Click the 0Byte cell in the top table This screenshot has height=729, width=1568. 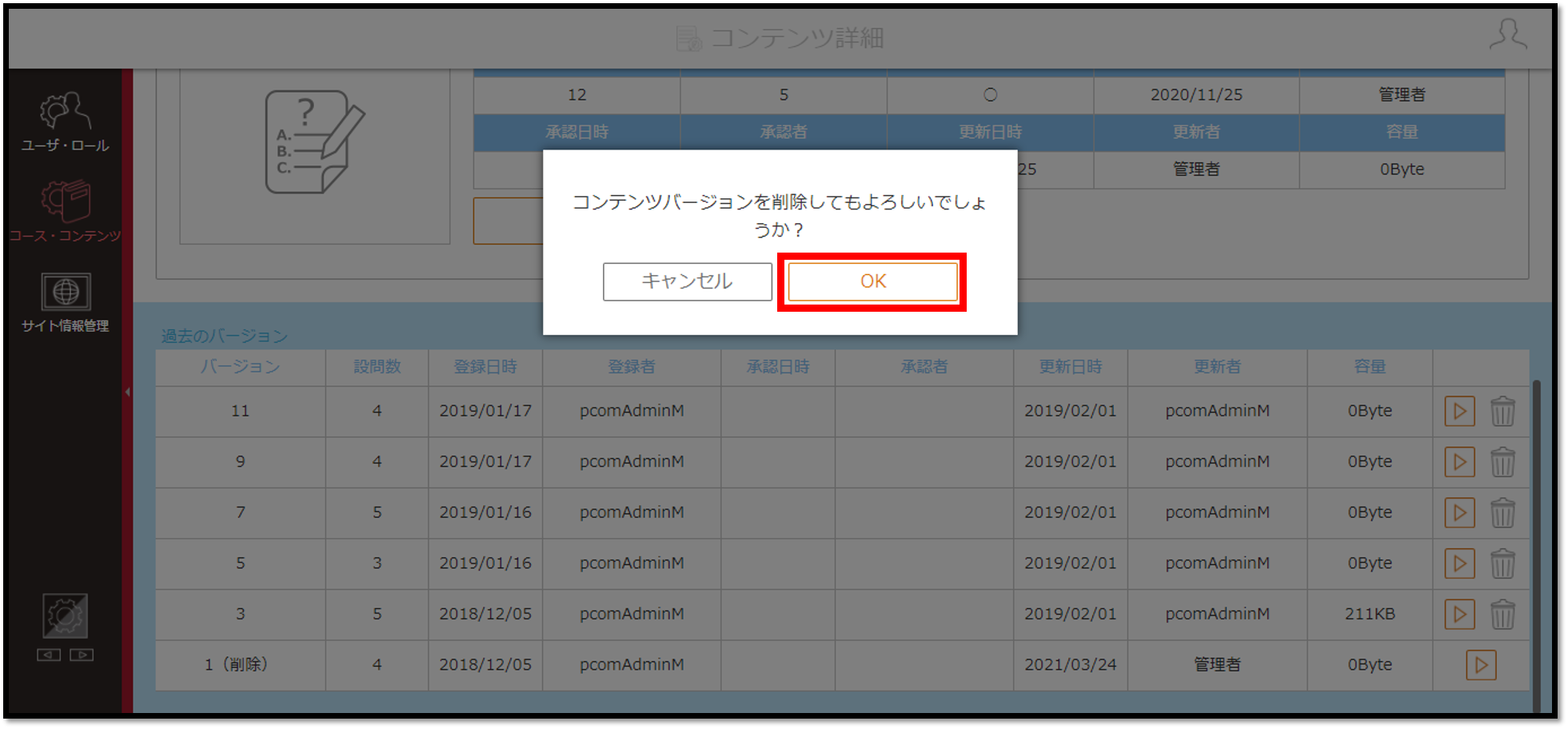(x=1402, y=169)
